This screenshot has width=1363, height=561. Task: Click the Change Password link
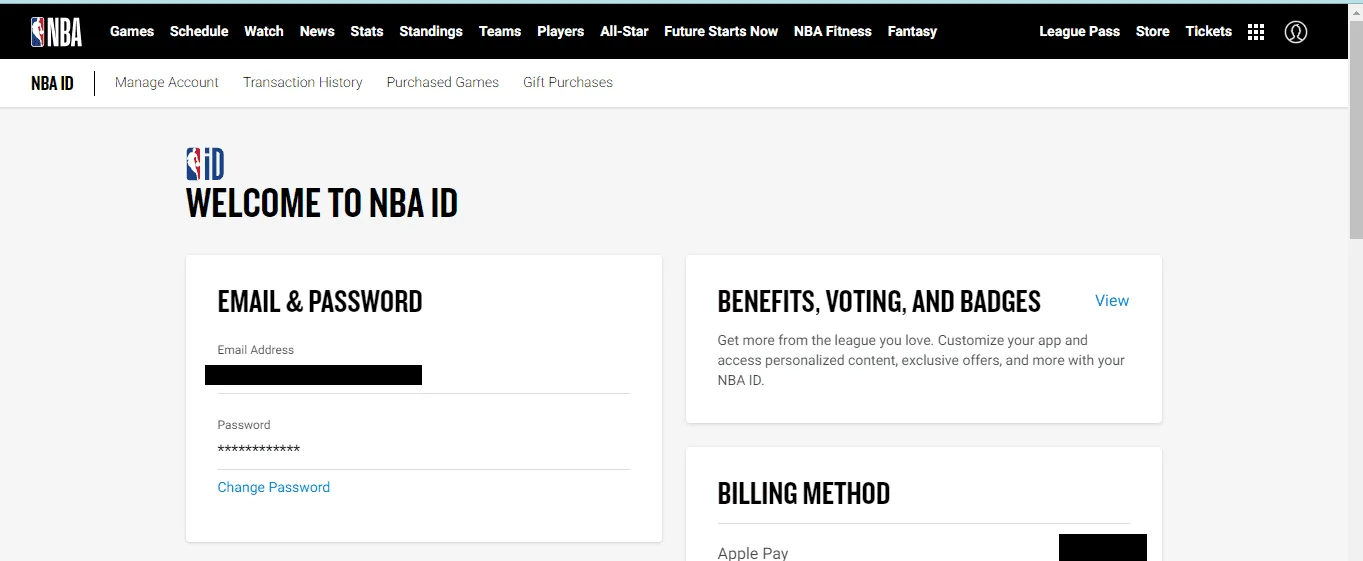pos(274,487)
